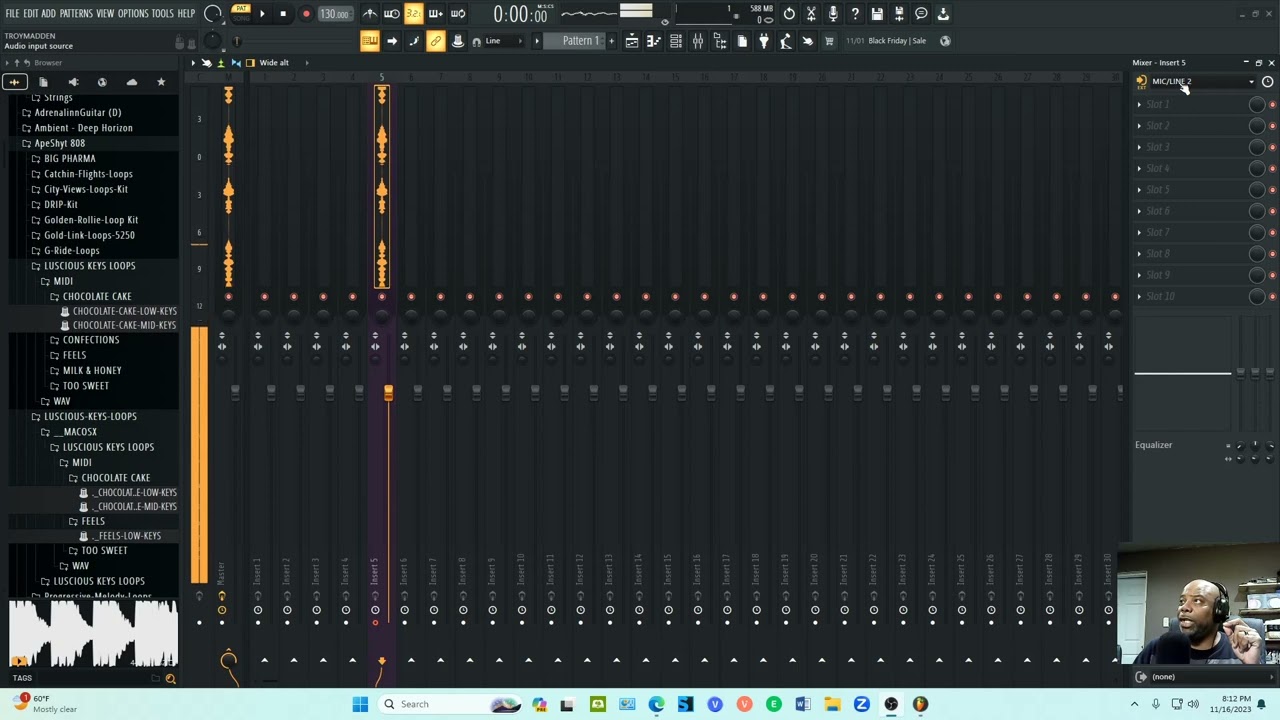This screenshot has width=1280, height=720.
Task: Click the Insert 5 volume fader
Action: point(388,394)
